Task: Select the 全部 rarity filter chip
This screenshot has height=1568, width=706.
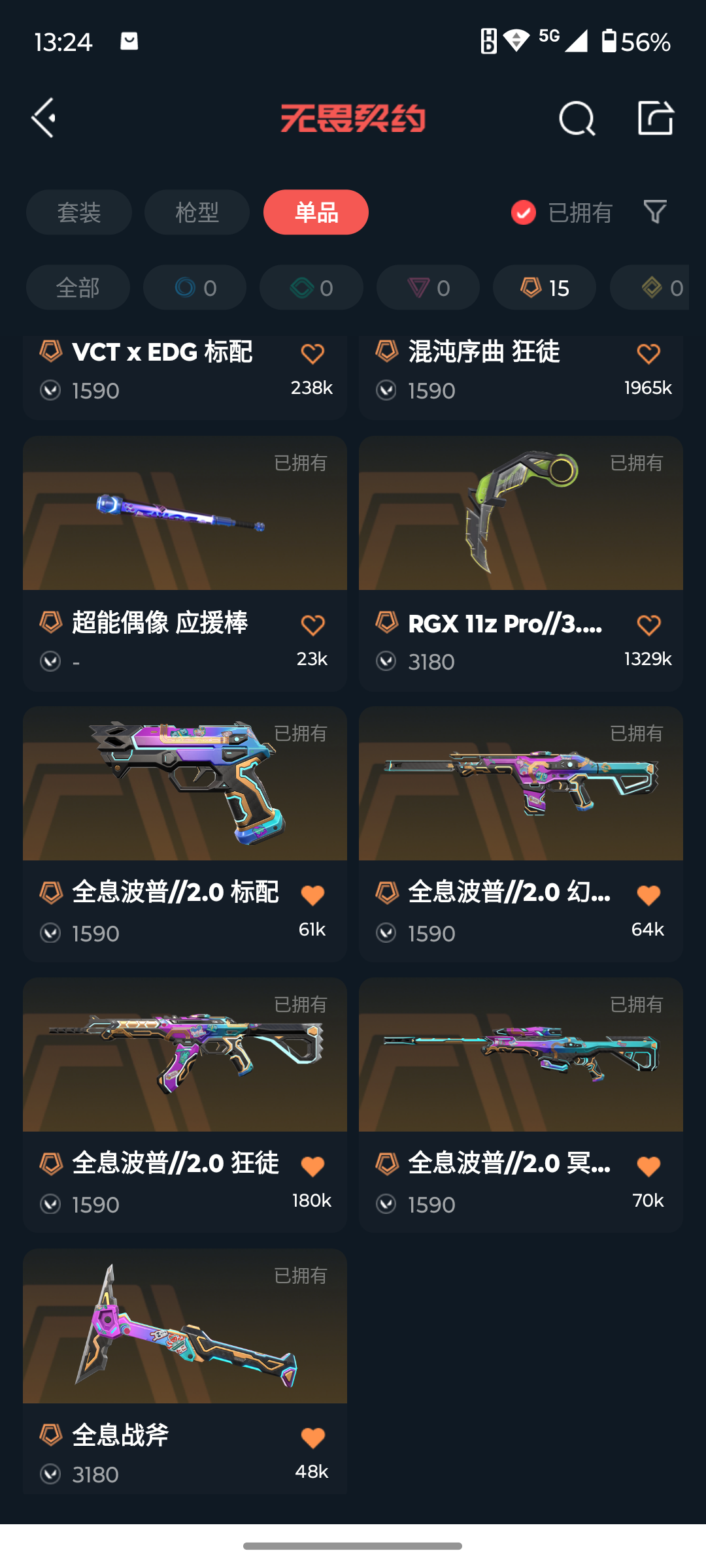Action: click(78, 287)
